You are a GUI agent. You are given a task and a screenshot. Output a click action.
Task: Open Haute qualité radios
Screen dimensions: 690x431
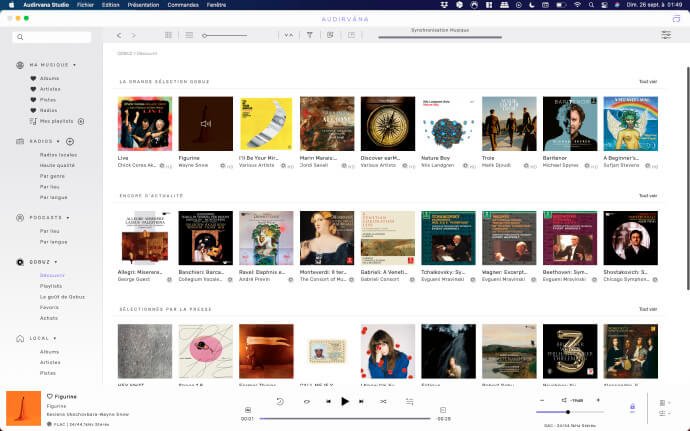tap(57, 166)
